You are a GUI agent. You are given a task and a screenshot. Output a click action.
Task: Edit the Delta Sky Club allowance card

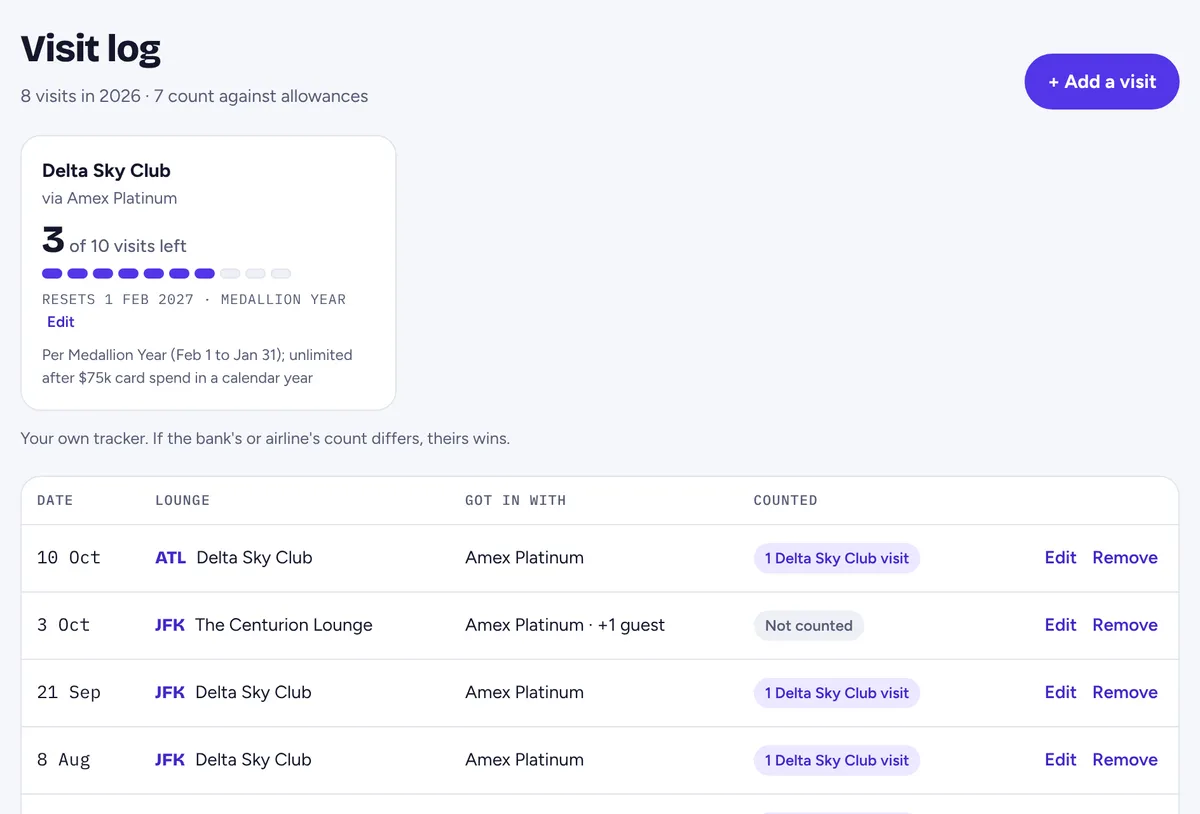pyautogui.click(x=61, y=322)
